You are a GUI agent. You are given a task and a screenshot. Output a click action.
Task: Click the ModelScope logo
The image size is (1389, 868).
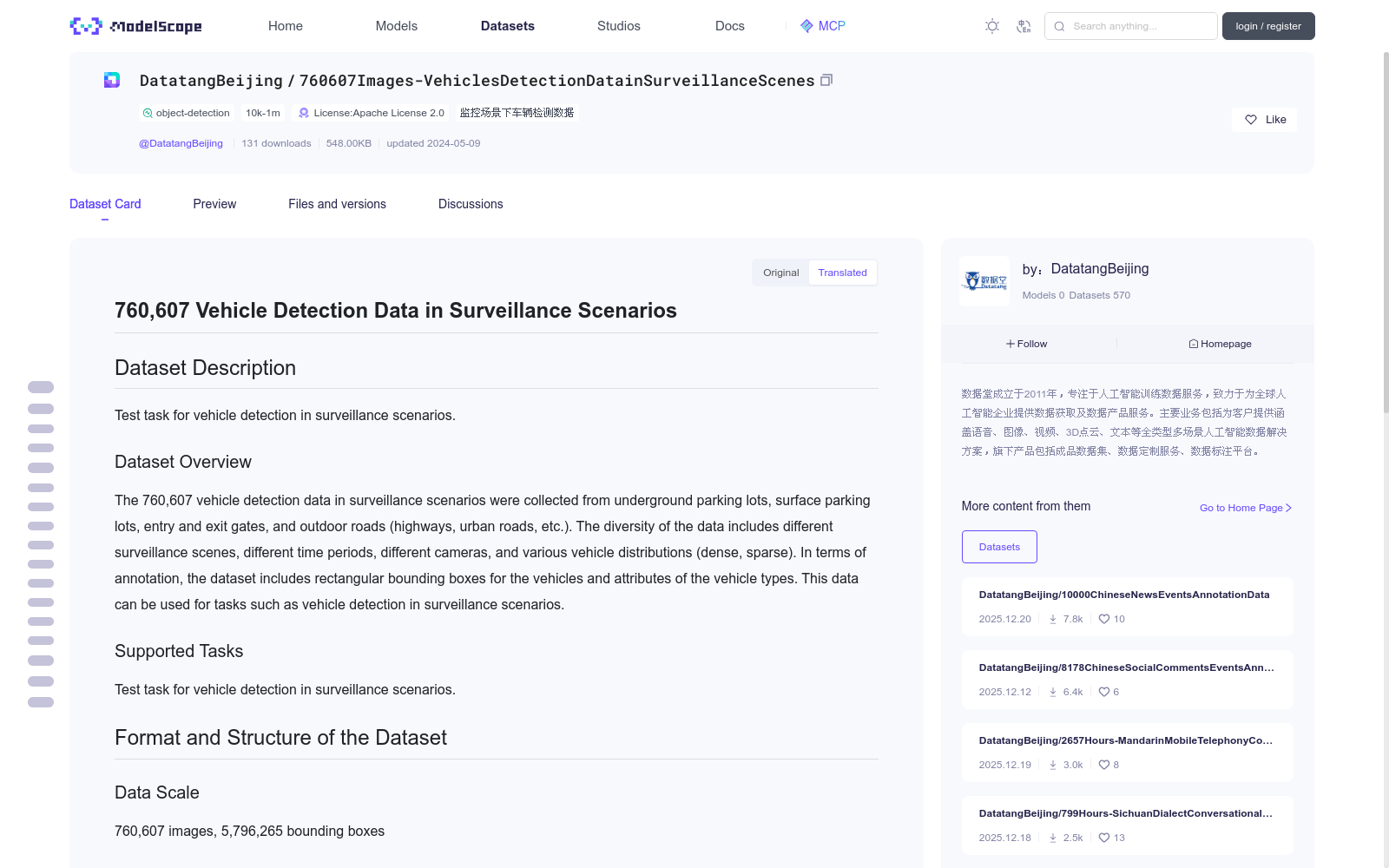click(x=135, y=26)
